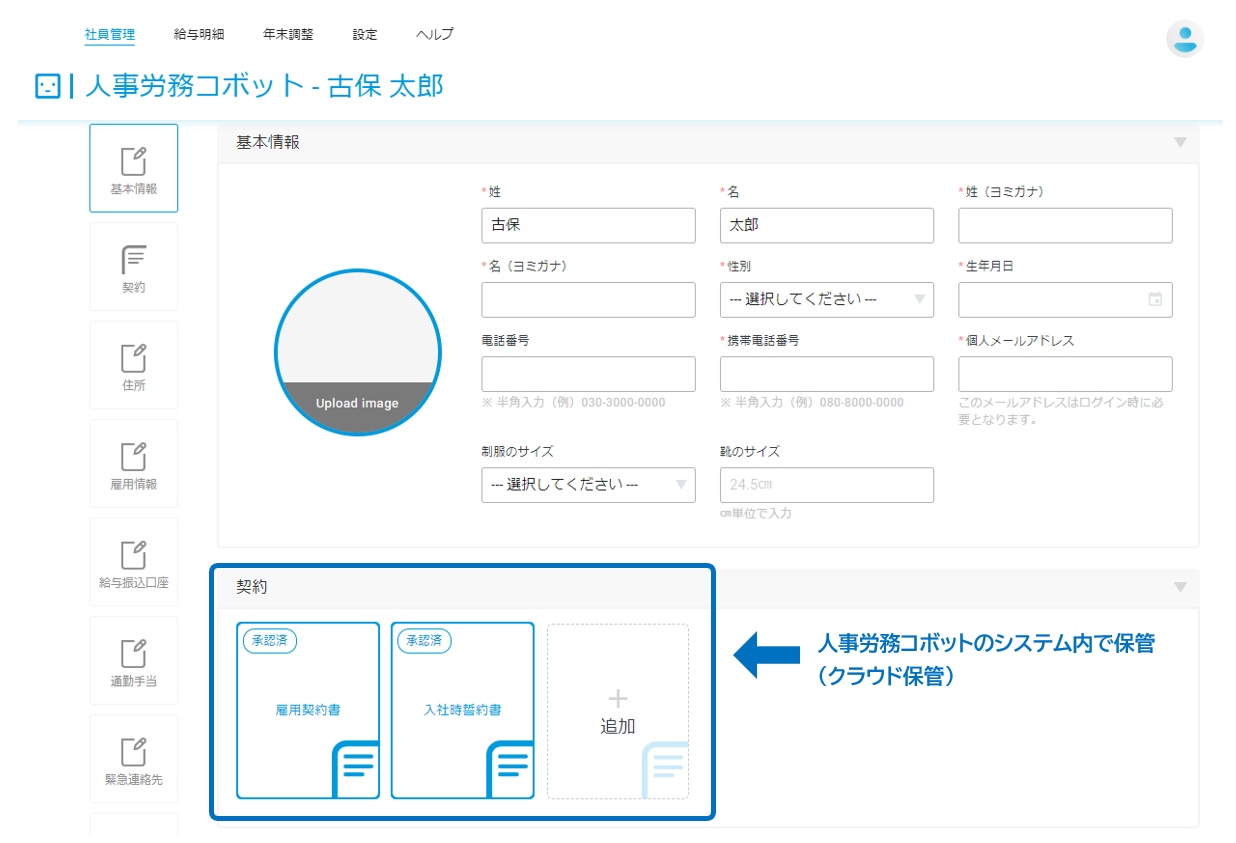Open the 雇用情報 sidebar icon

click(x=134, y=463)
